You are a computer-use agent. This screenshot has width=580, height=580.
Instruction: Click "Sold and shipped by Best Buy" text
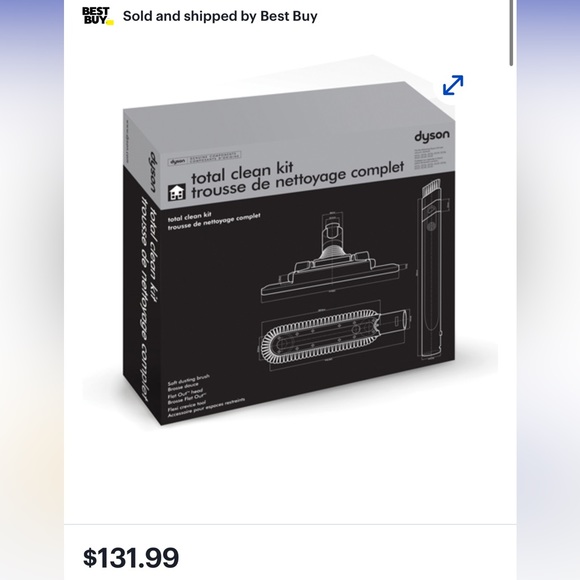pyautogui.click(x=220, y=16)
